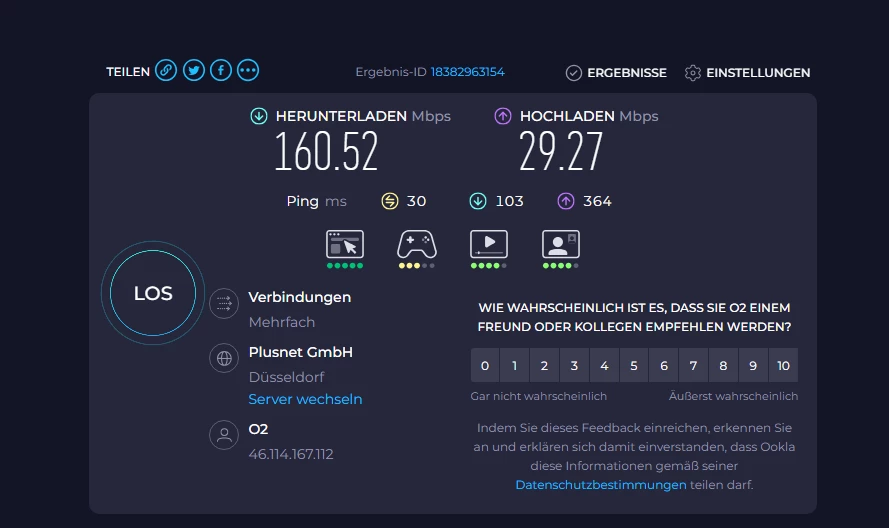Rate recommendation likelihood 5
Screen dimensions: 889x528
point(634,366)
